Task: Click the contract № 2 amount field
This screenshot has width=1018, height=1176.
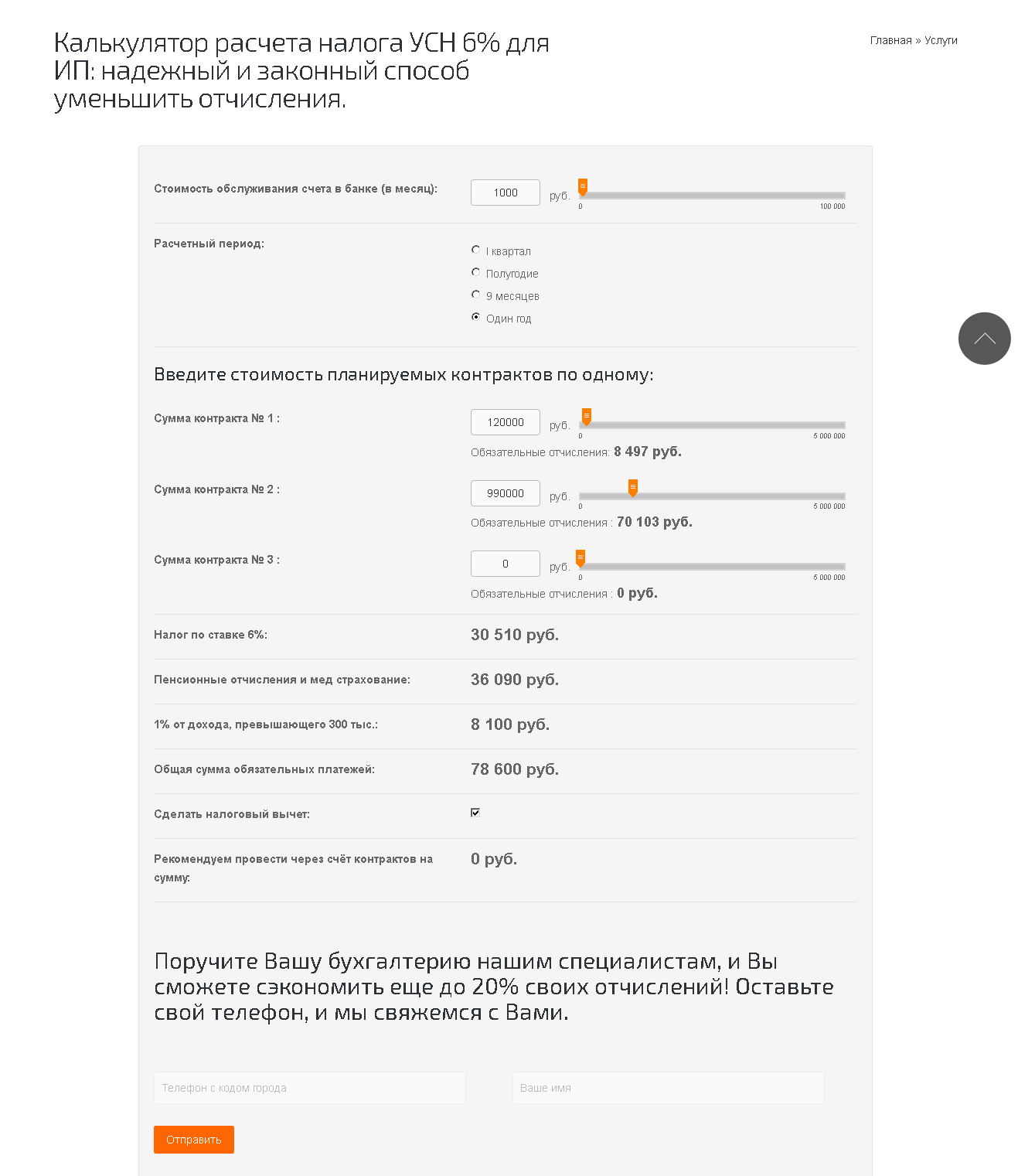Action: point(506,493)
